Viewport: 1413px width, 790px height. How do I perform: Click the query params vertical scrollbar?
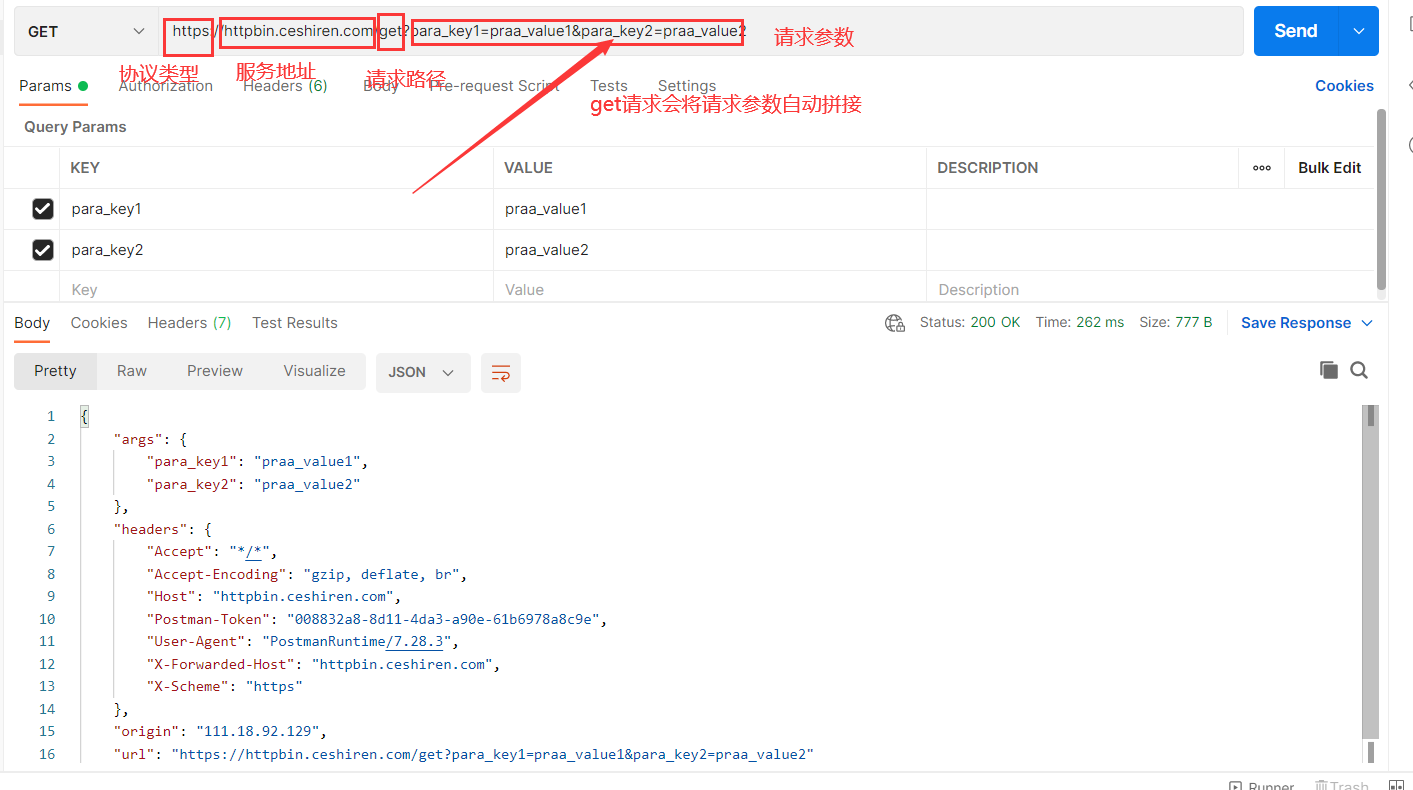(x=1382, y=198)
